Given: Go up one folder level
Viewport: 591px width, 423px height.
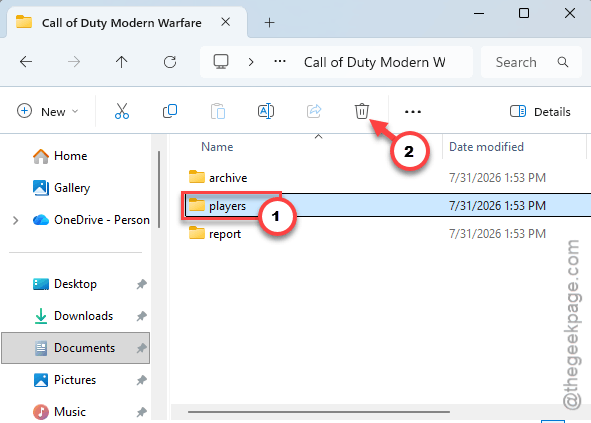Looking at the screenshot, I should (121, 61).
